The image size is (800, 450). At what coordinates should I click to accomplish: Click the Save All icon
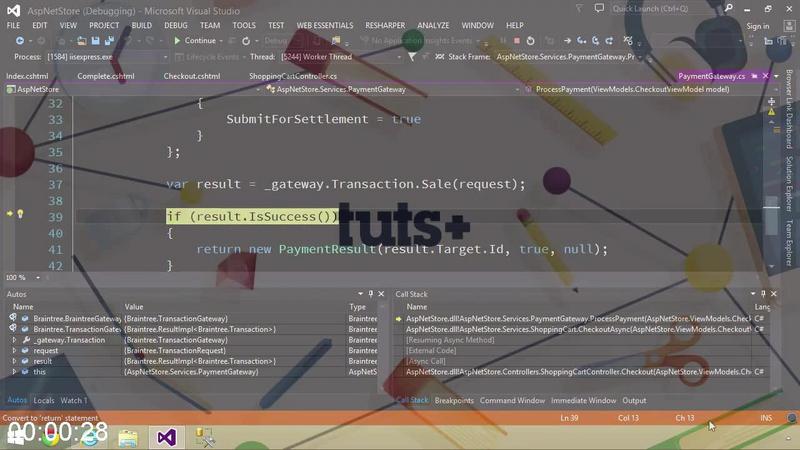[x=109, y=41]
